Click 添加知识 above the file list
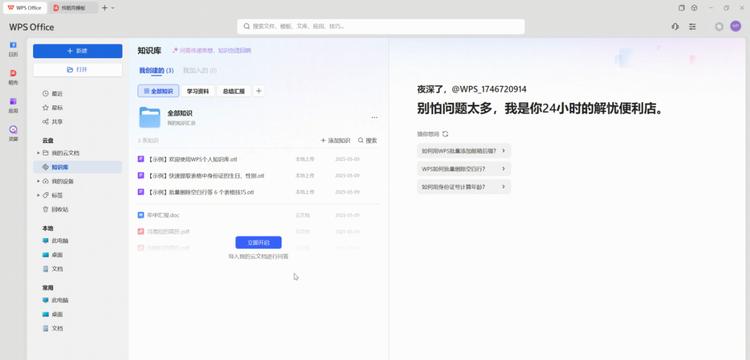Image resolution: width=750 pixels, height=360 pixels. click(335, 141)
